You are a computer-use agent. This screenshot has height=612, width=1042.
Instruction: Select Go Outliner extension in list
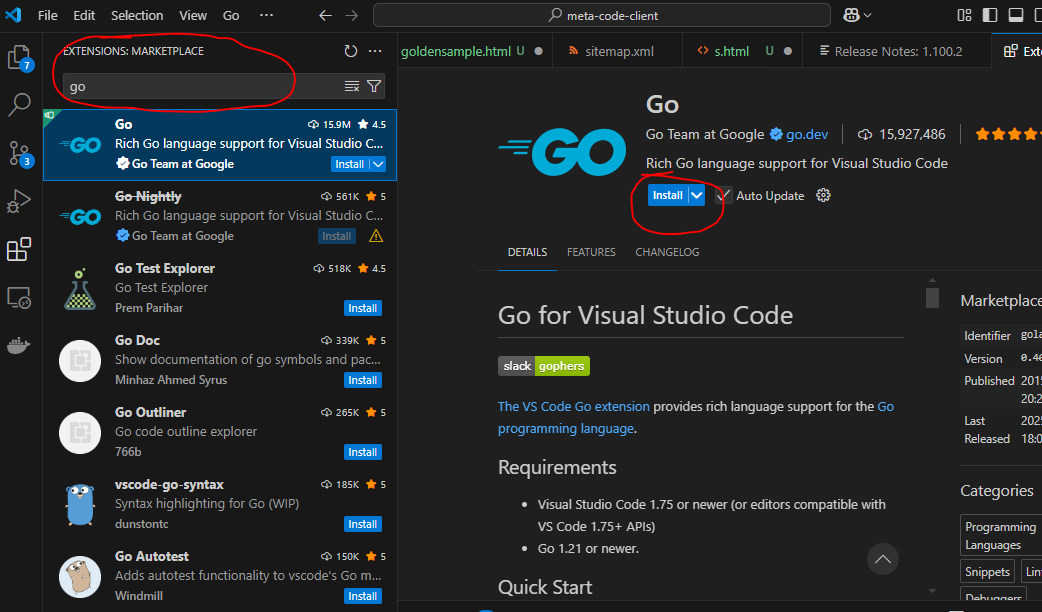pos(220,433)
